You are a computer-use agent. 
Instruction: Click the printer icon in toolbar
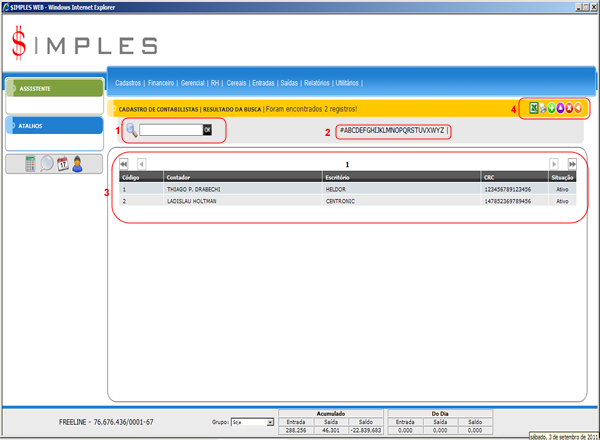click(544, 108)
